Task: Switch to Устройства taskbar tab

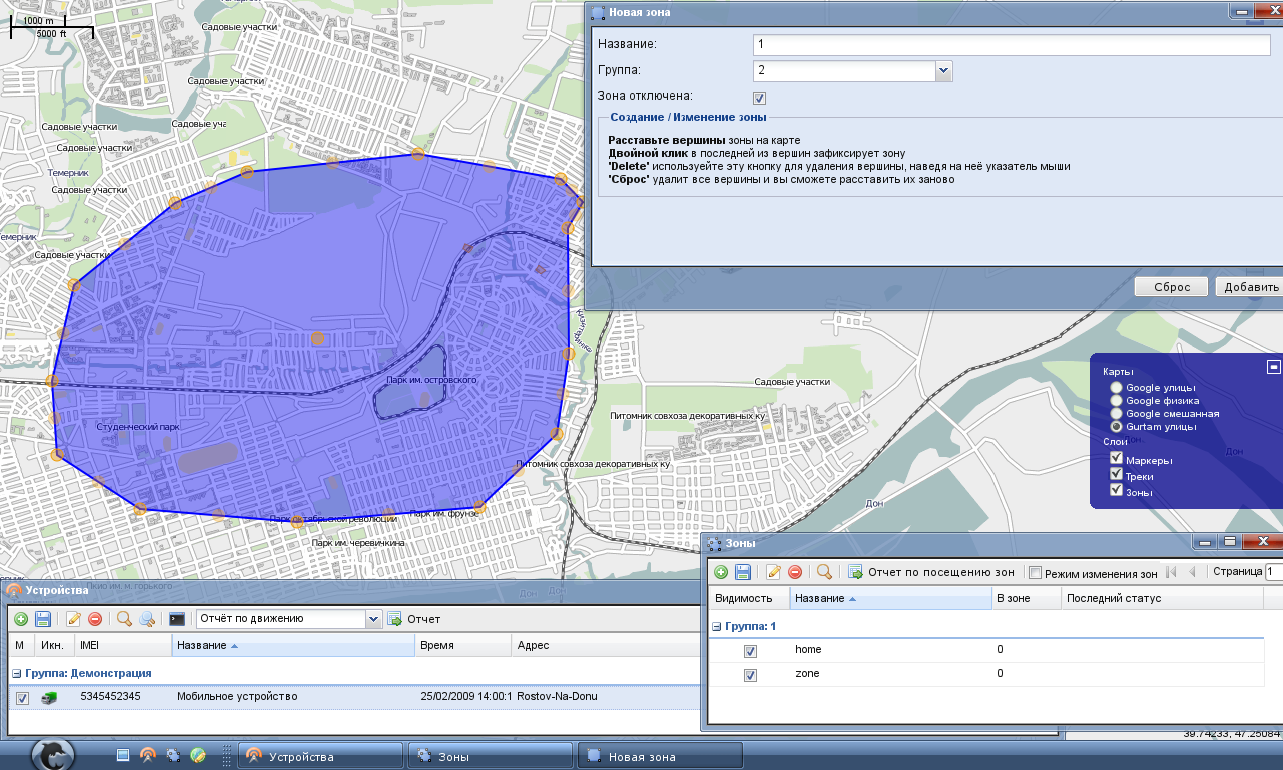Action: (320, 756)
